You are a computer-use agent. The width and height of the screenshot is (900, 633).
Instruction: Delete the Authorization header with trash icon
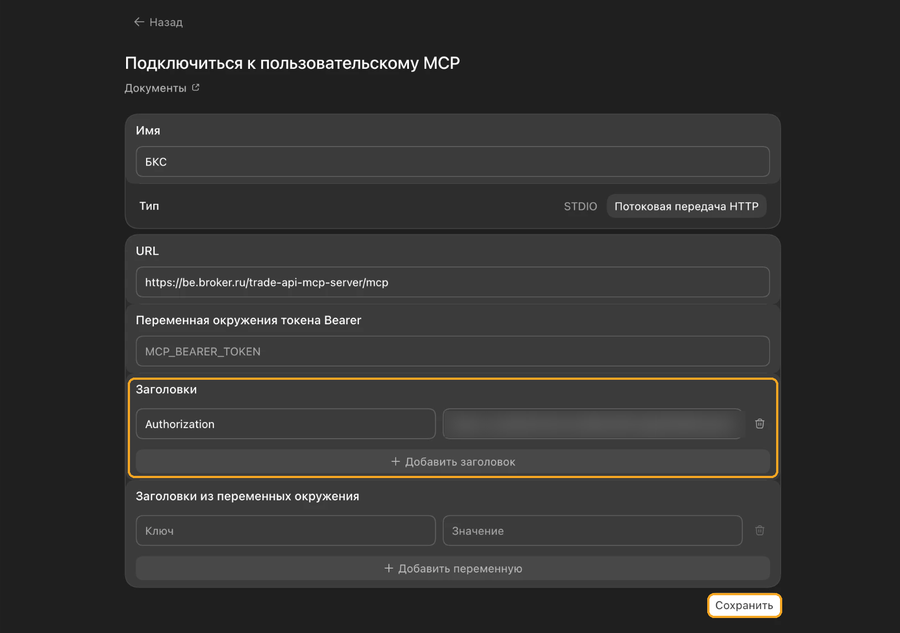pyautogui.click(x=759, y=424)
